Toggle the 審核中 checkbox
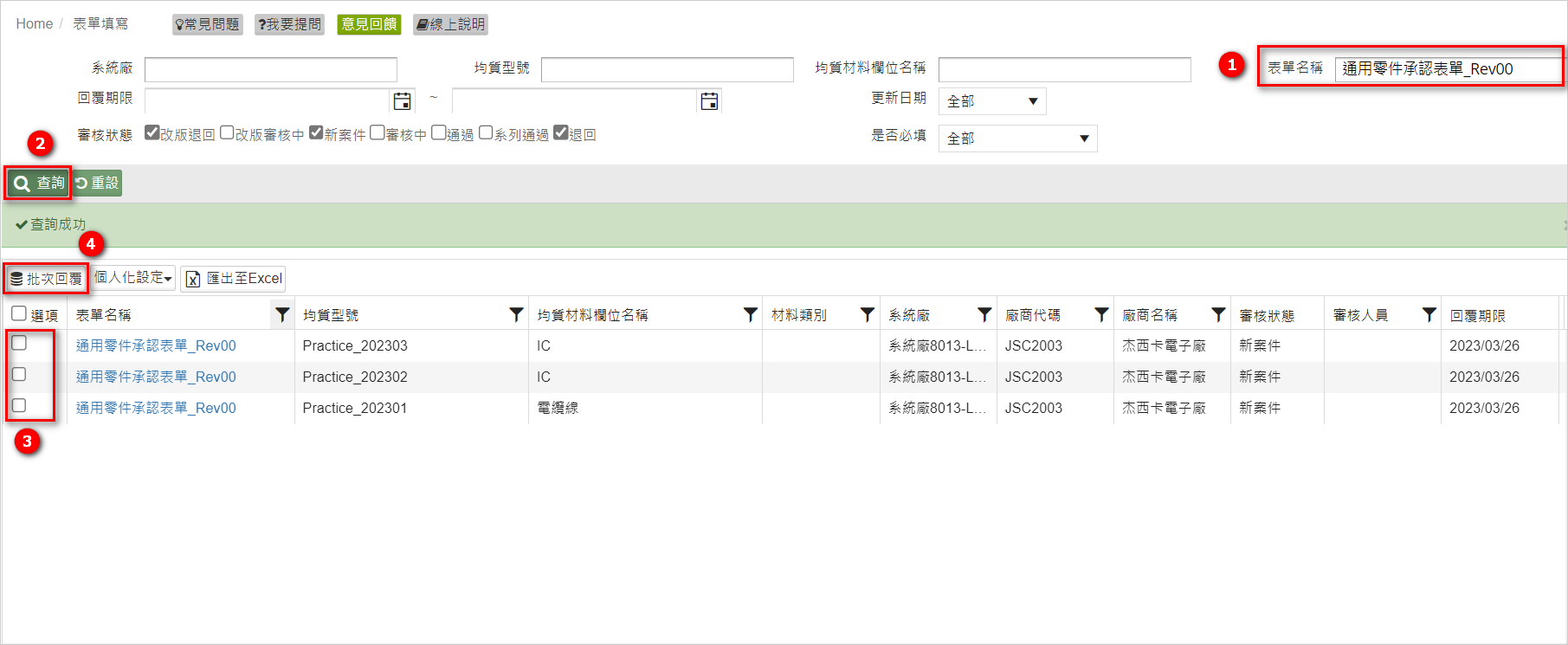Viewport: 1568px width, 645px height. coord(377,132)
